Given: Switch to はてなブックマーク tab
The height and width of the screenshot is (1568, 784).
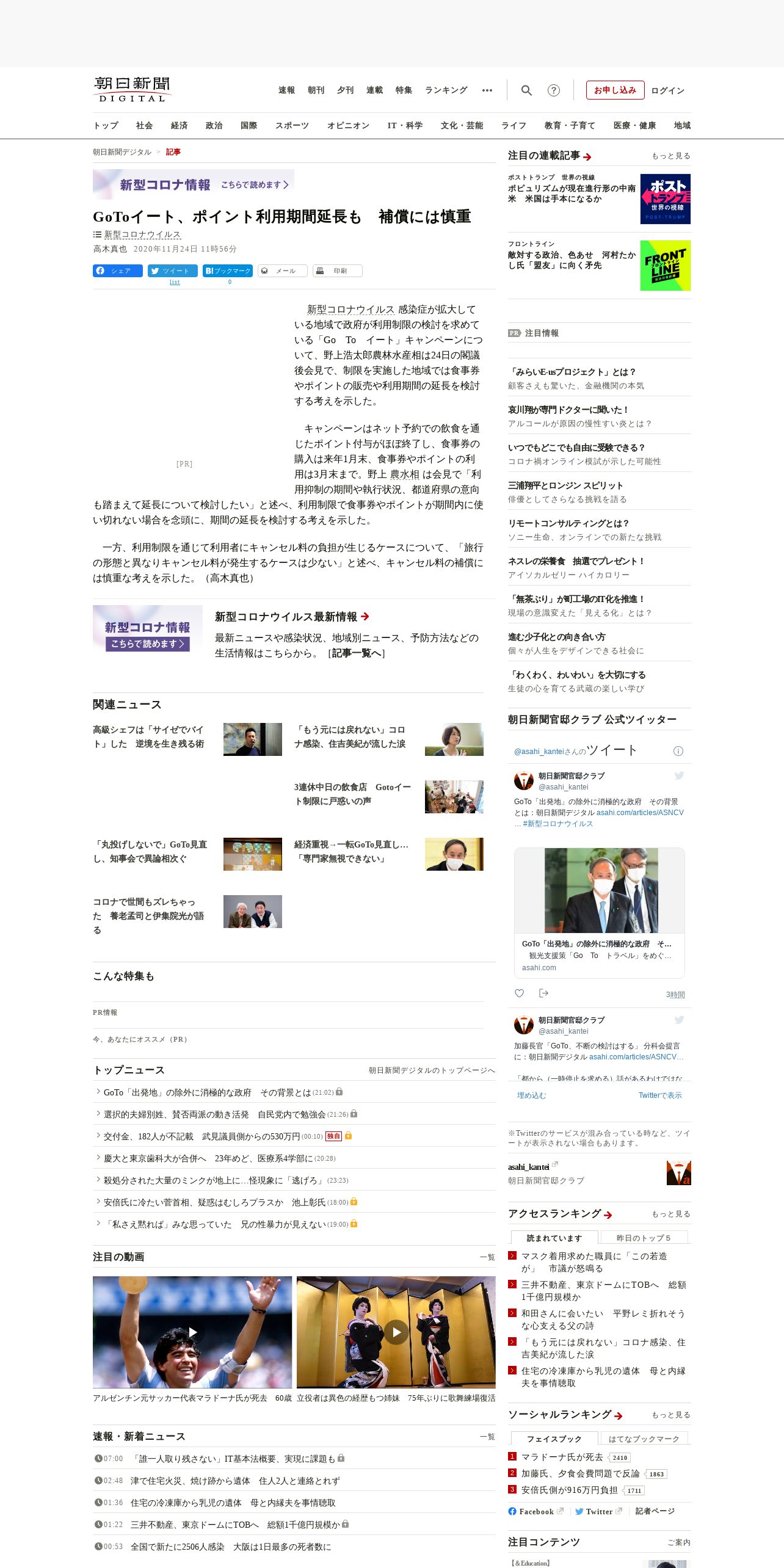Looking at the screenshot, I should (x=644, y=1439).
